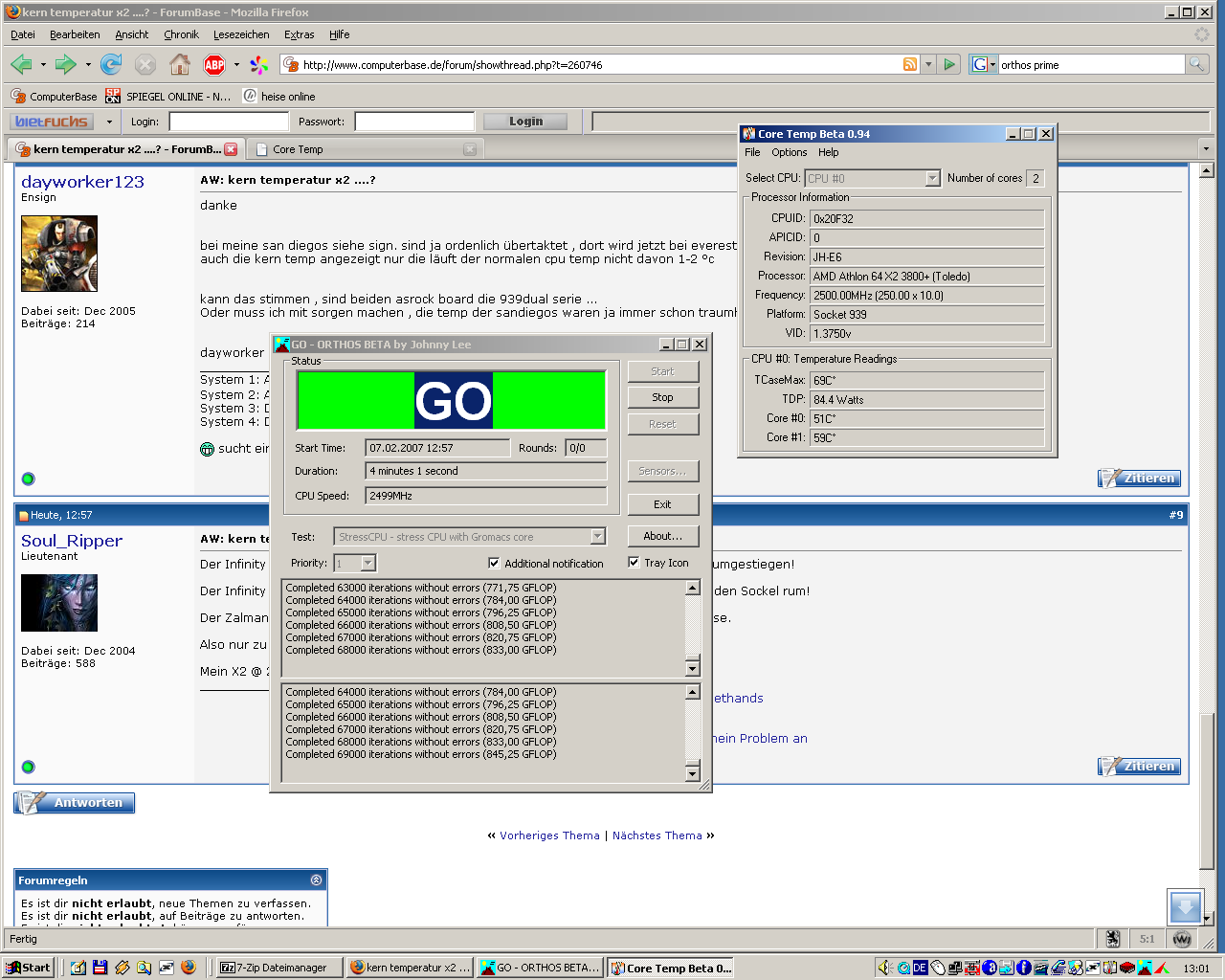Click the search magnifier button
The image size is (1225, 980).
1196,64
